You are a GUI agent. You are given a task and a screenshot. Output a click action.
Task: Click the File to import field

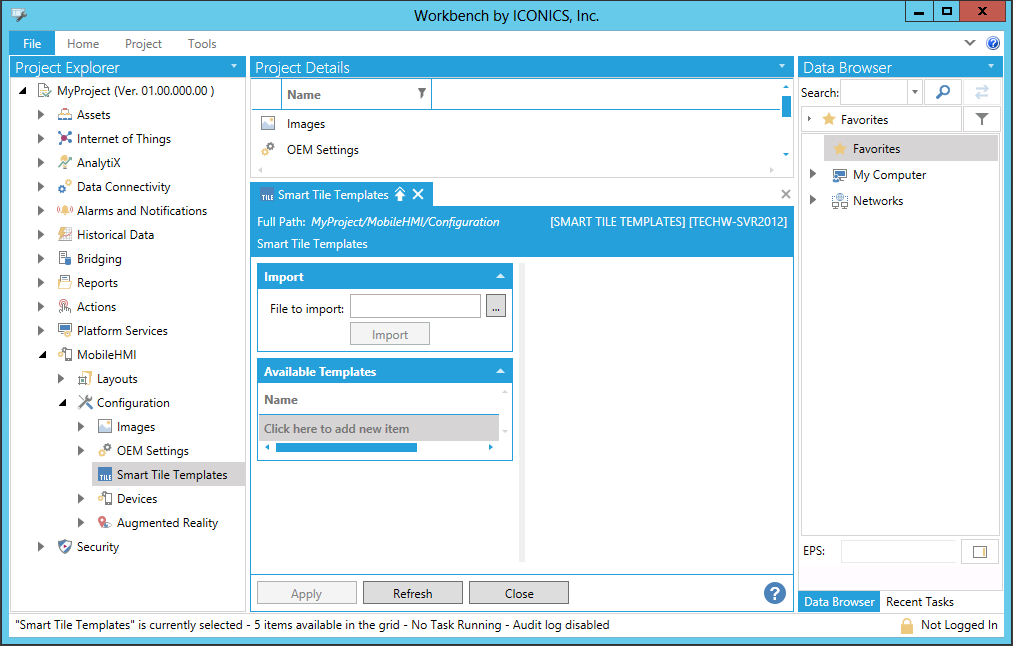(415, 306)
